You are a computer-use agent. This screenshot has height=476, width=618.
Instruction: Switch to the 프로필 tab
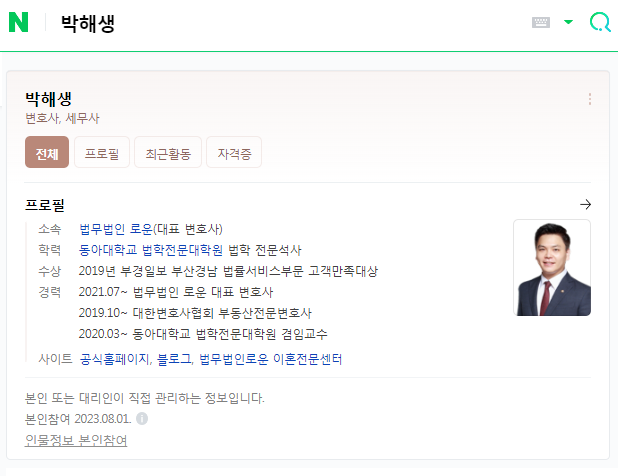pos(102,152)
